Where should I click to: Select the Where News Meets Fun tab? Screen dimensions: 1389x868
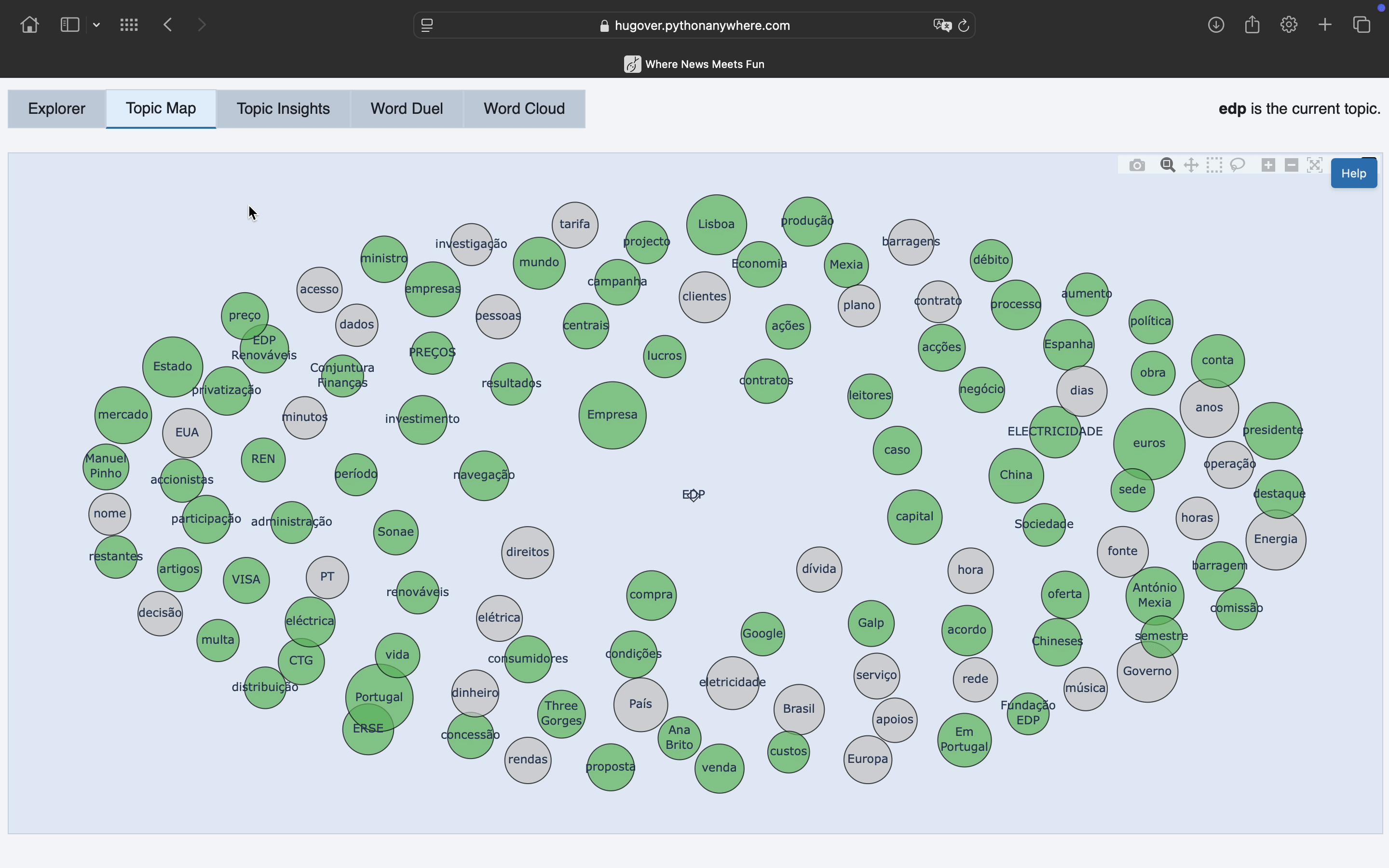click(694, 64)
